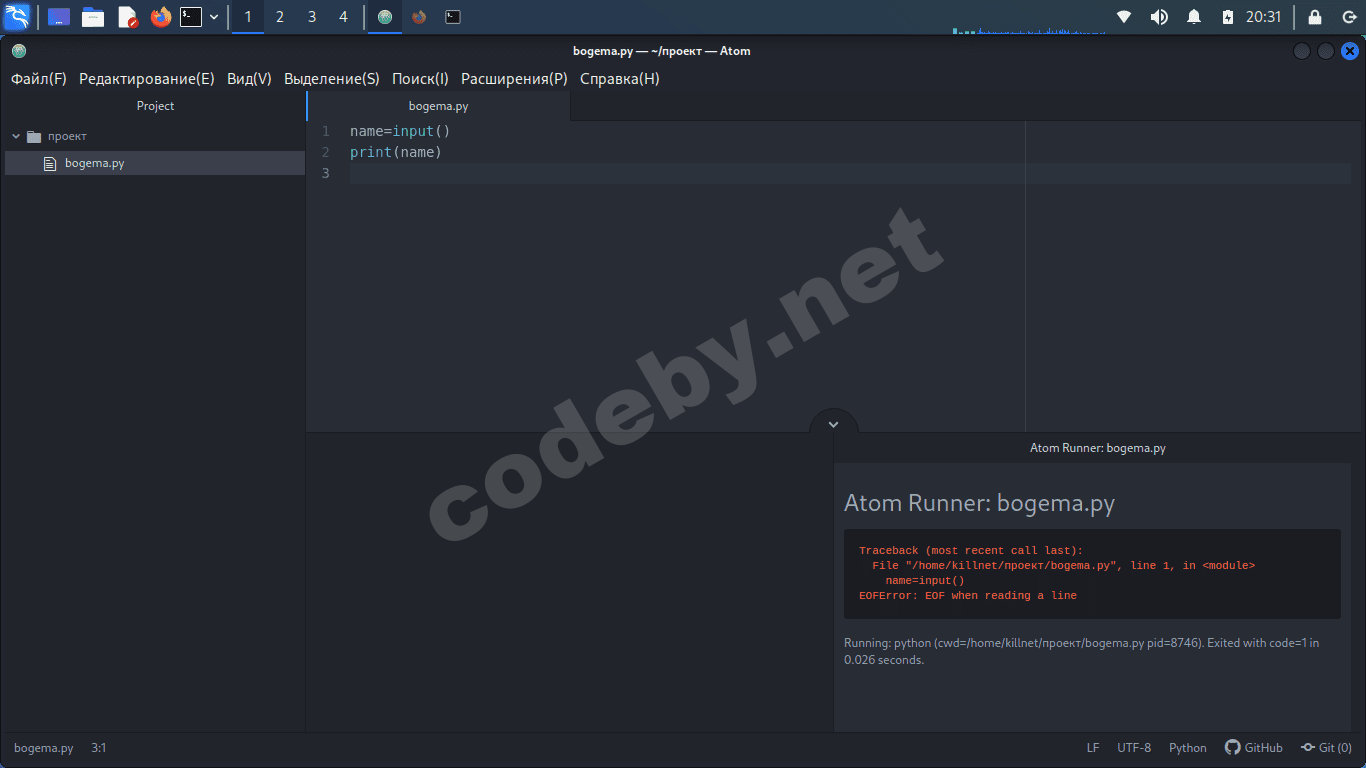Viewport: 1366px width, 768px height.
Task: Switch to workspace 3
Action: [312, 17]
